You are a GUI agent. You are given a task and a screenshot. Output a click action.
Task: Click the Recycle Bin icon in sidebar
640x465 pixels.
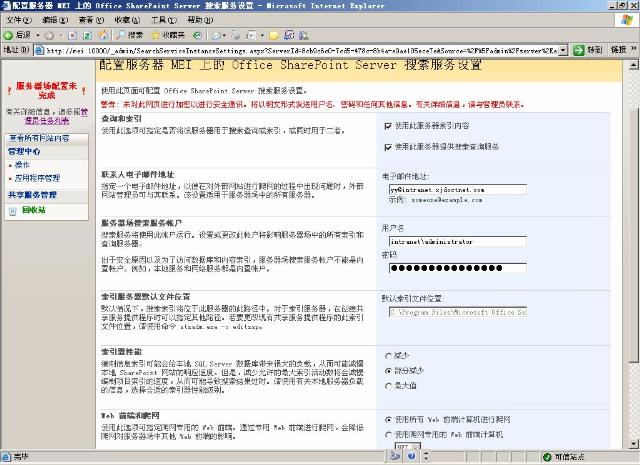tap(13, 211)
